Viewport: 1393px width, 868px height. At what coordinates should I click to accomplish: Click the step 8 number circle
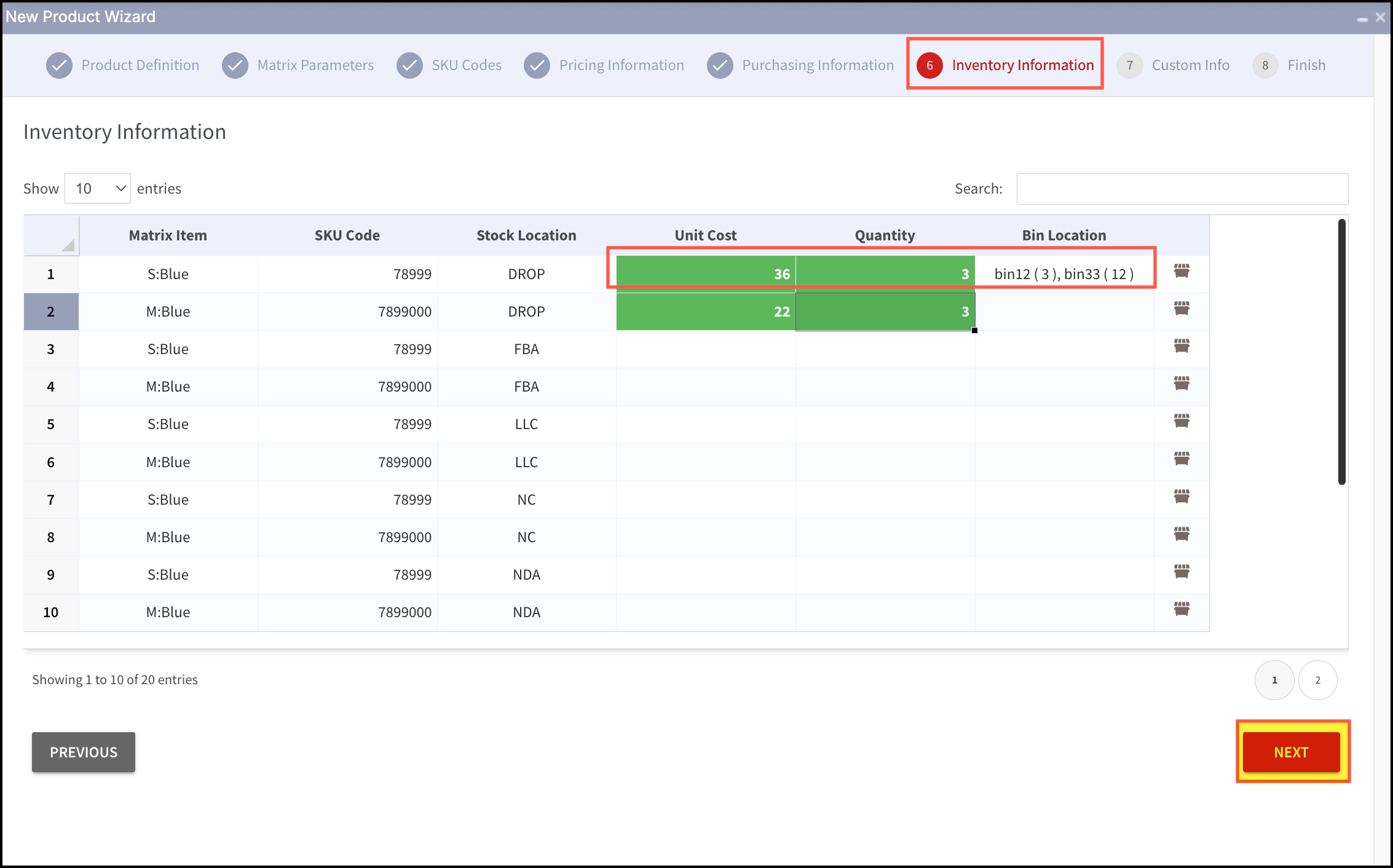coord(1265,65)
